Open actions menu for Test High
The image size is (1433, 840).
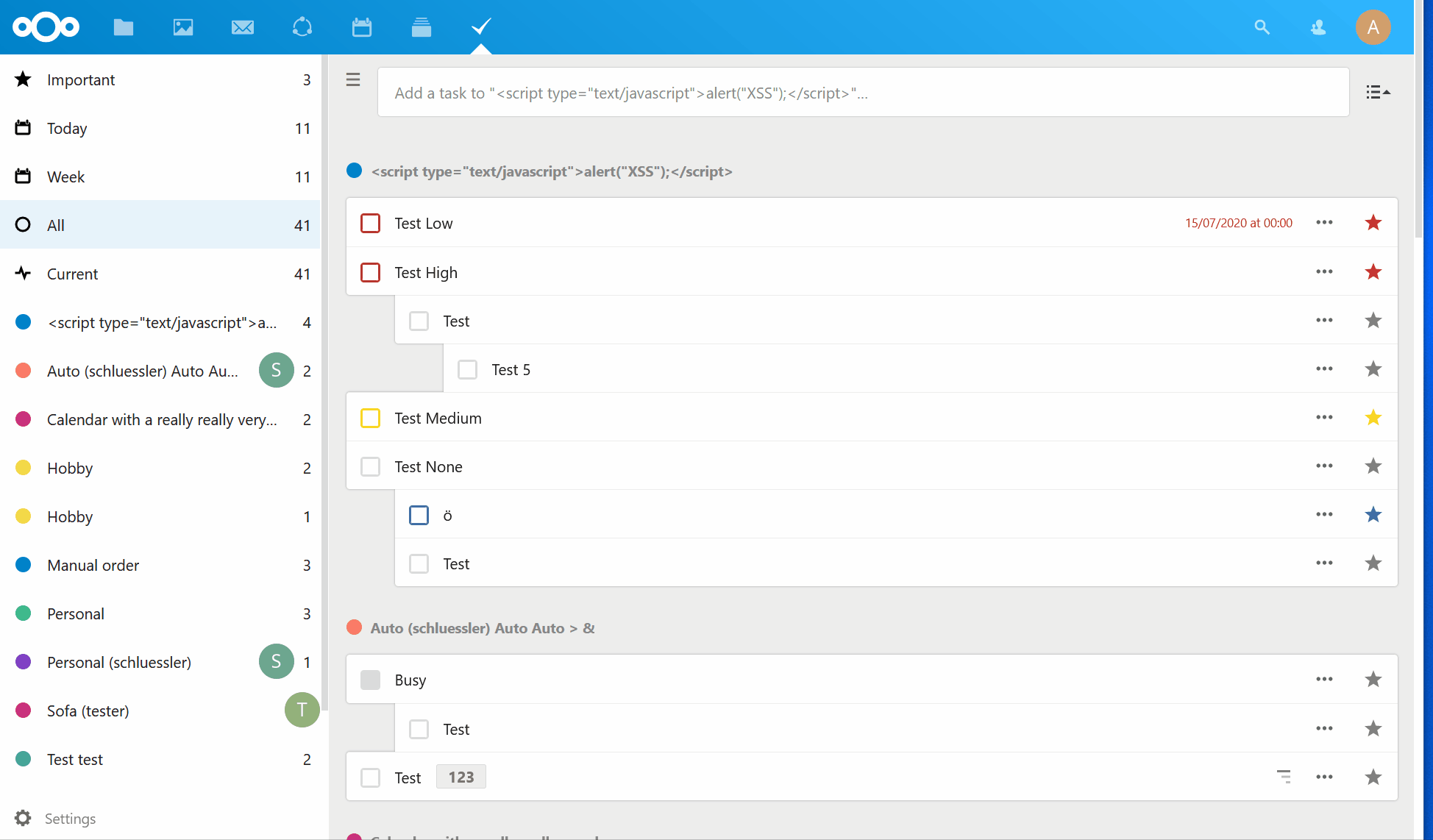coord(1324,272)
